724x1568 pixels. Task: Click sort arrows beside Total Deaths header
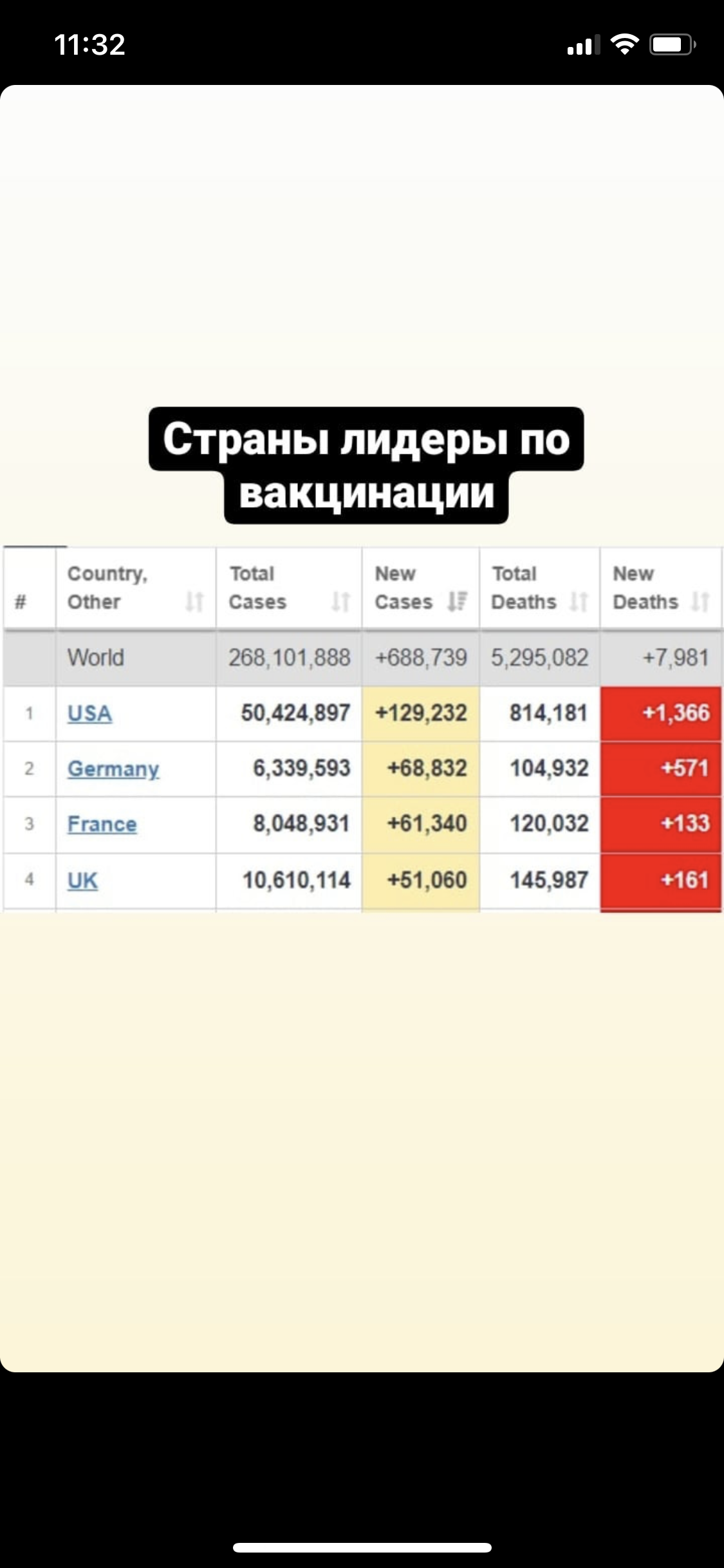coord(579,602)
